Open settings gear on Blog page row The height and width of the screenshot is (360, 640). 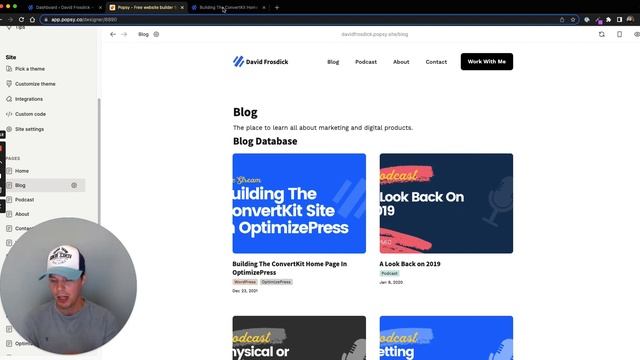74,185
